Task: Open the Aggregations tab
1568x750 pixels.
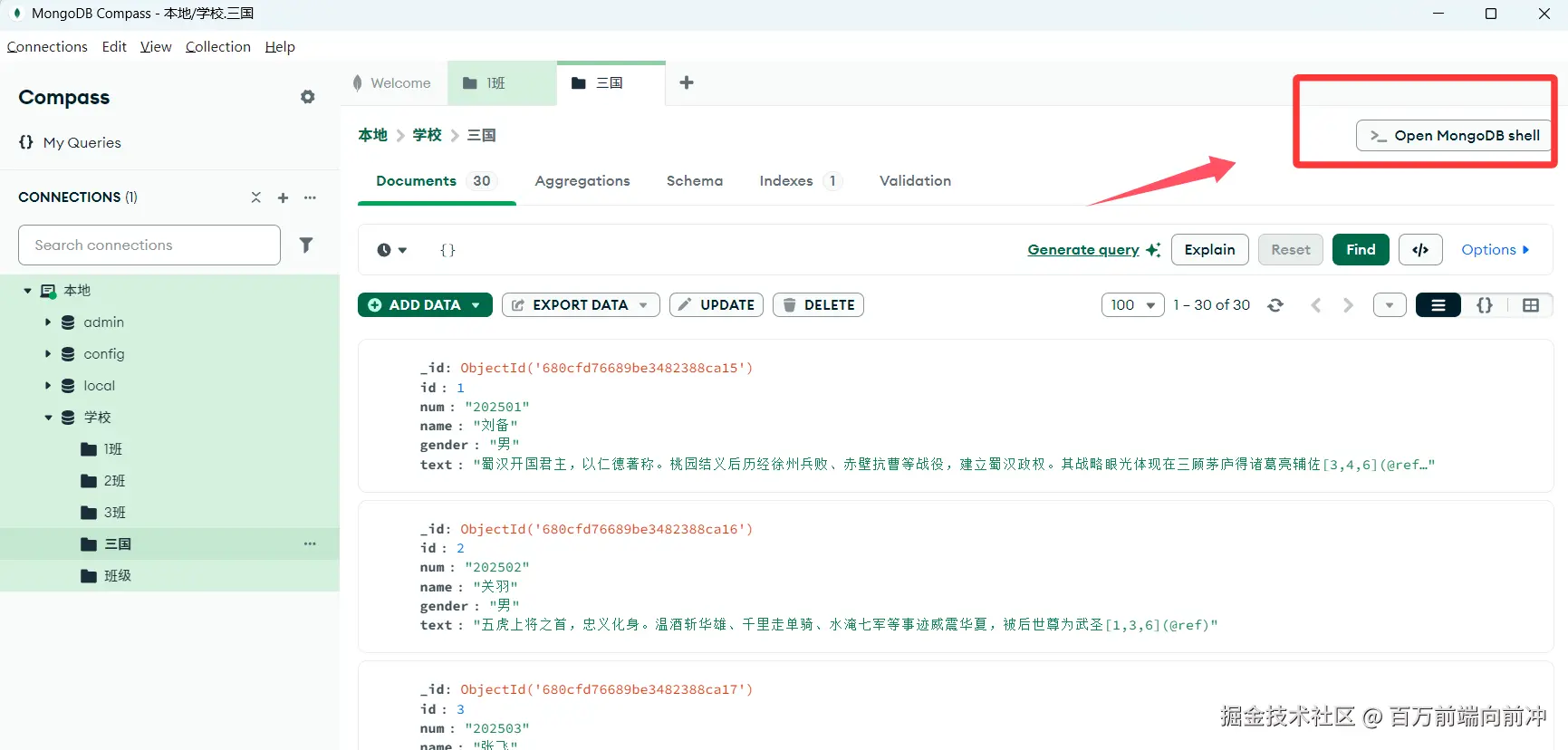Action: point(582,181)
